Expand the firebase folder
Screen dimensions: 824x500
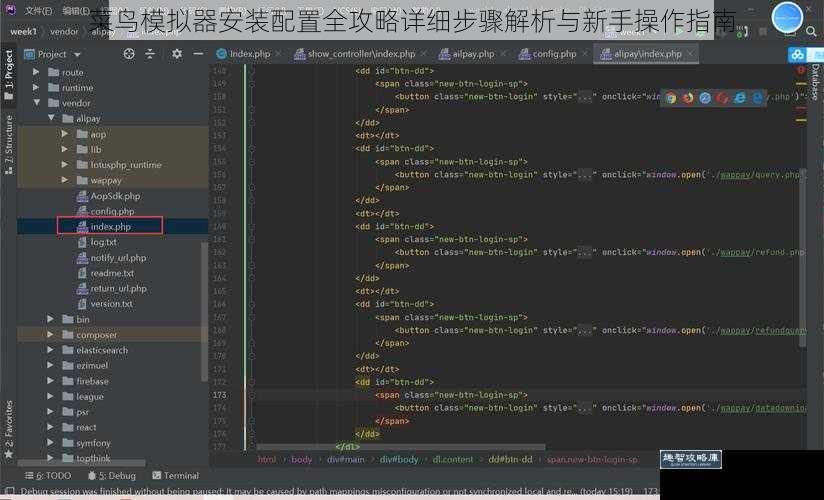[x=50, y=381]
